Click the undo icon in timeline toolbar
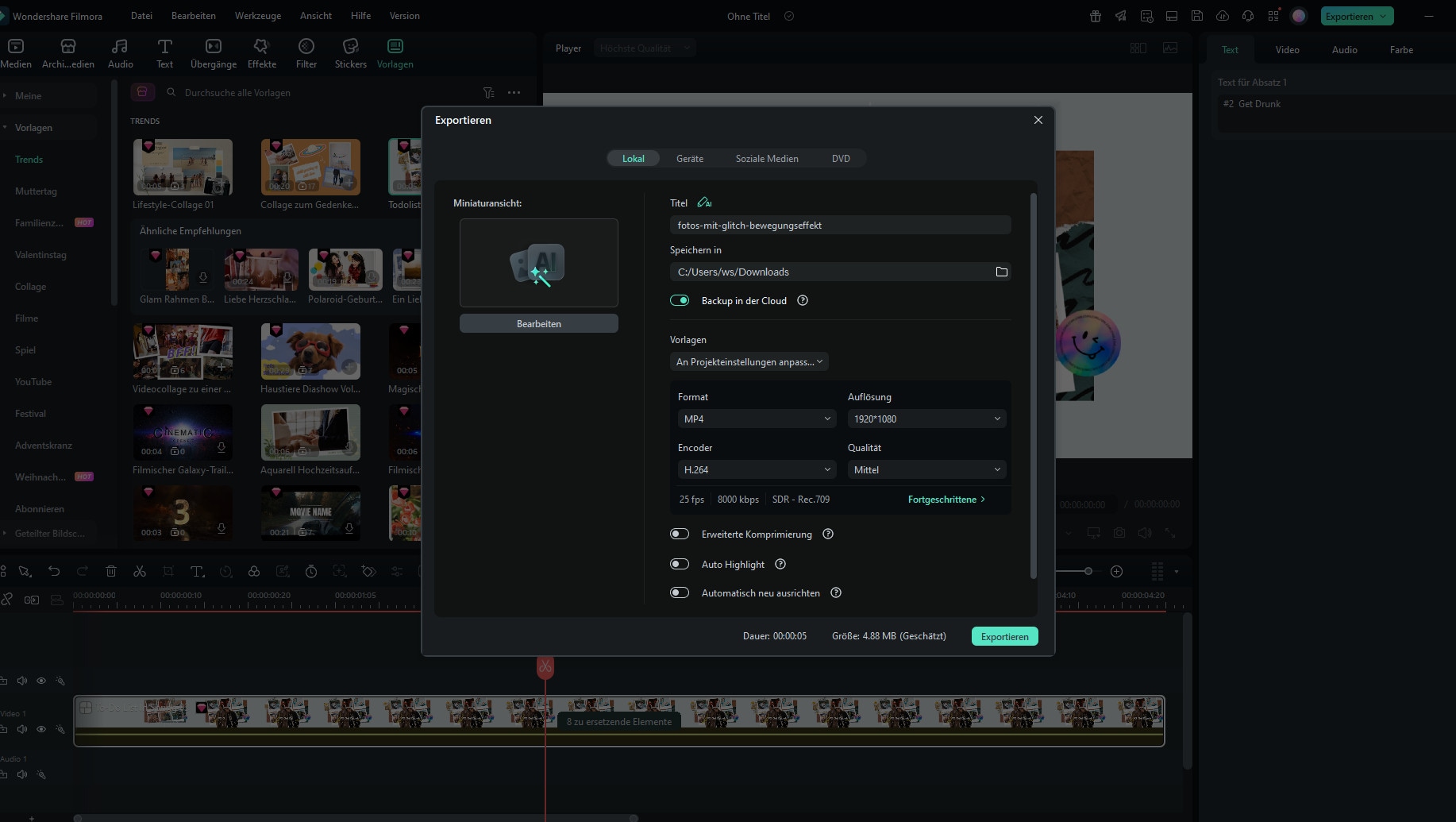 [x=54, y=571]
